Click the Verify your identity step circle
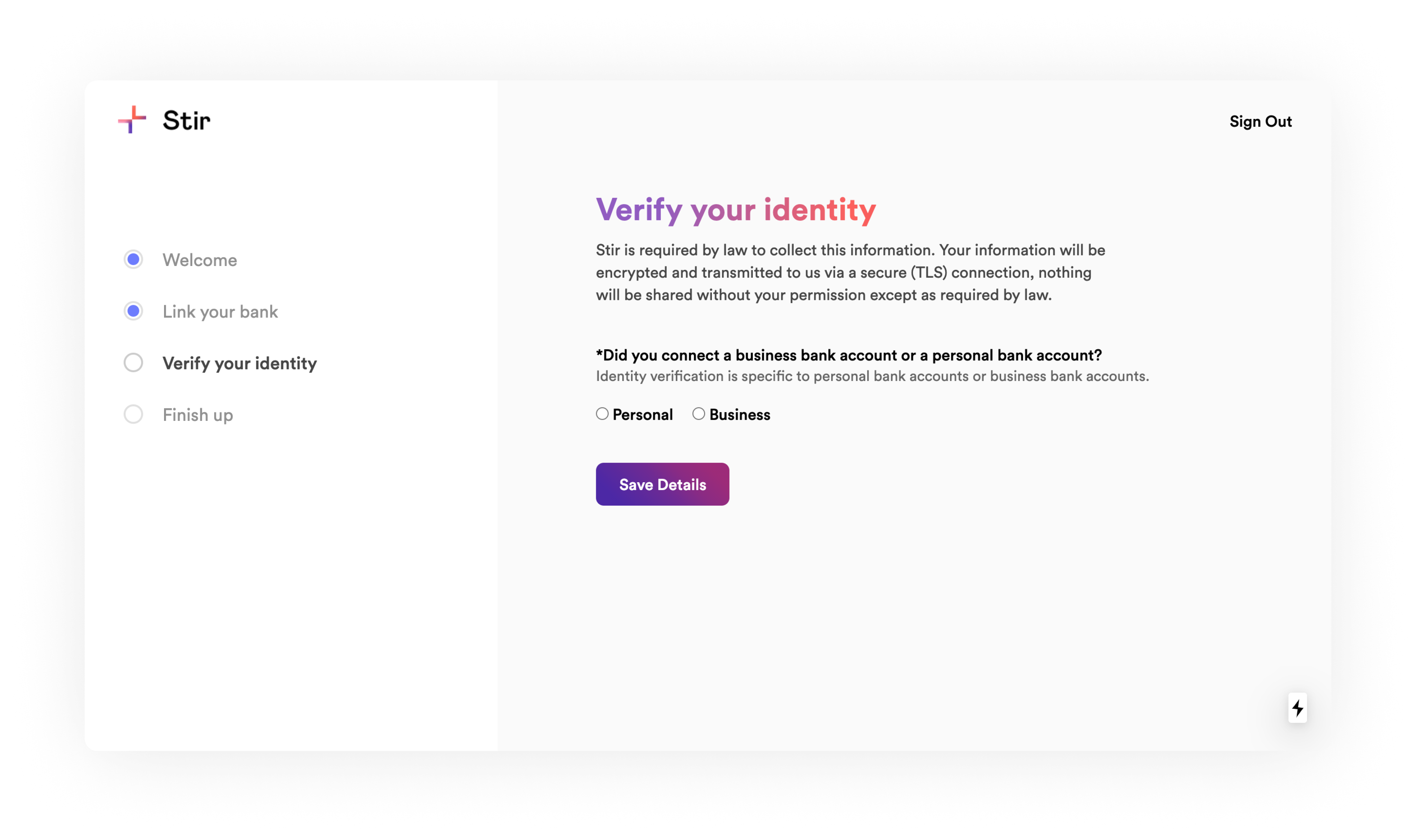 tap(134, 363)
